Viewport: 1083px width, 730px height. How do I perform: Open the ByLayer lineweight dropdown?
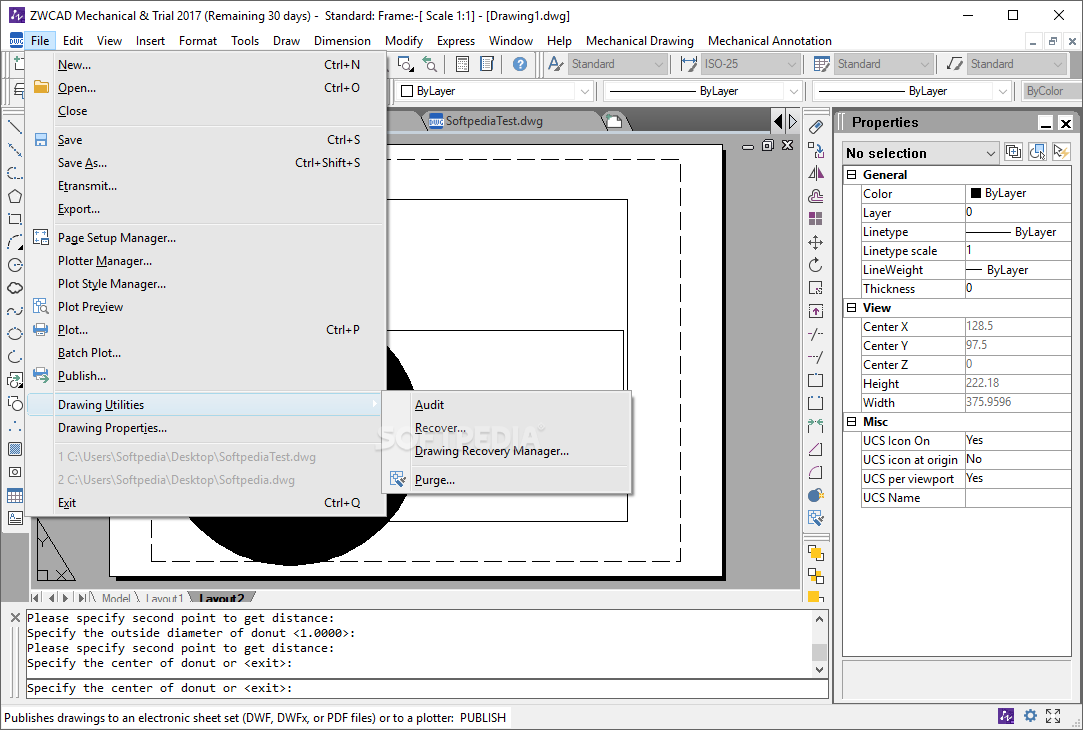911,91
